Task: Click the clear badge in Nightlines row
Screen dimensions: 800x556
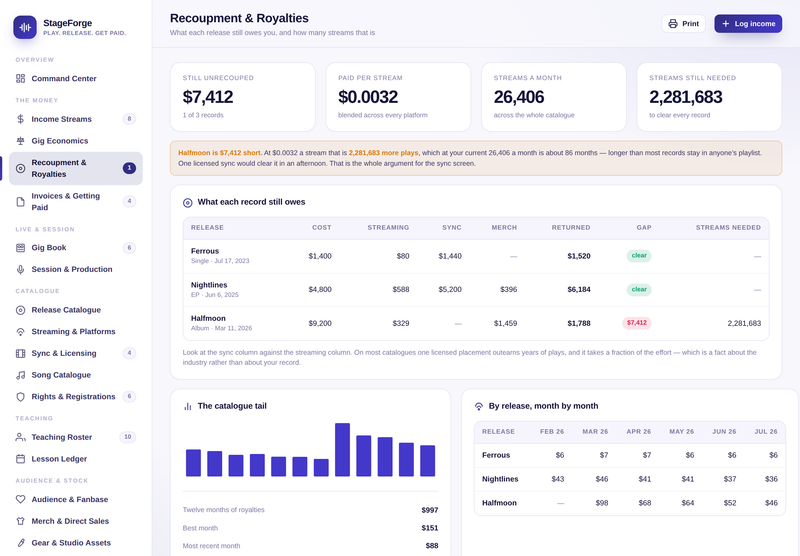Action: coord(639,289)
